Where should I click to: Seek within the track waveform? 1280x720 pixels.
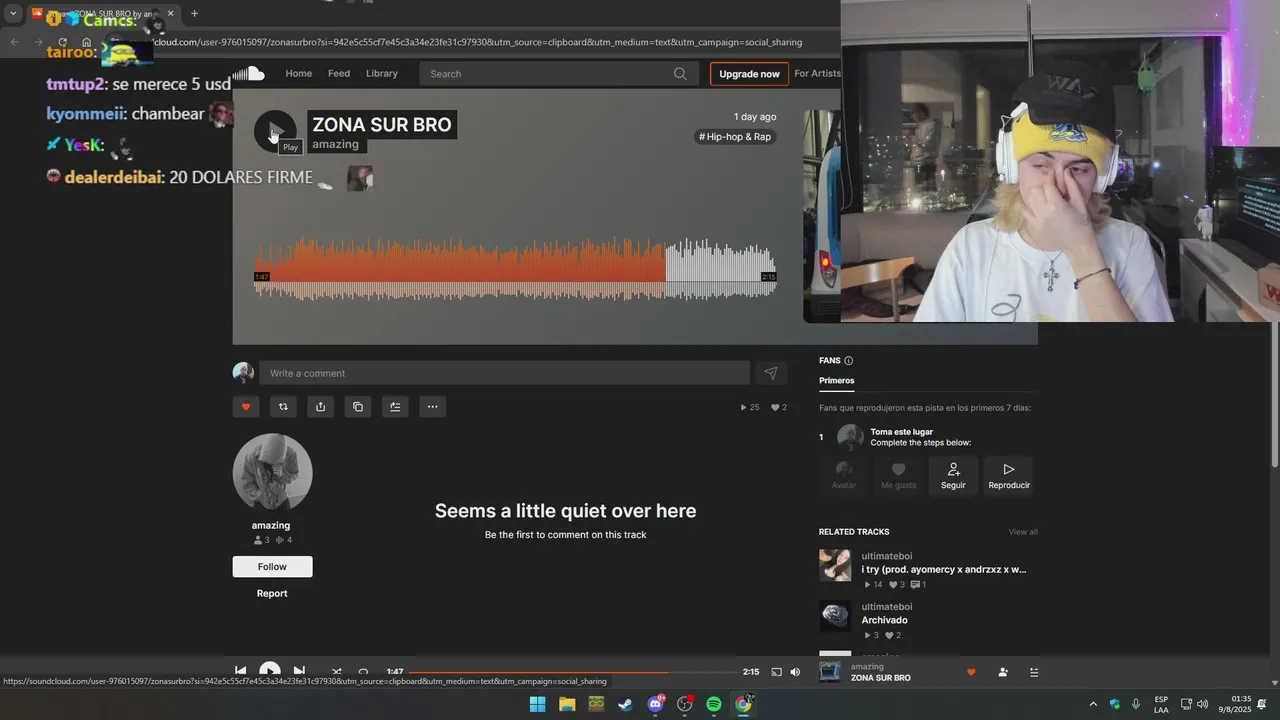pyautogui.click(x=515, y=270)
